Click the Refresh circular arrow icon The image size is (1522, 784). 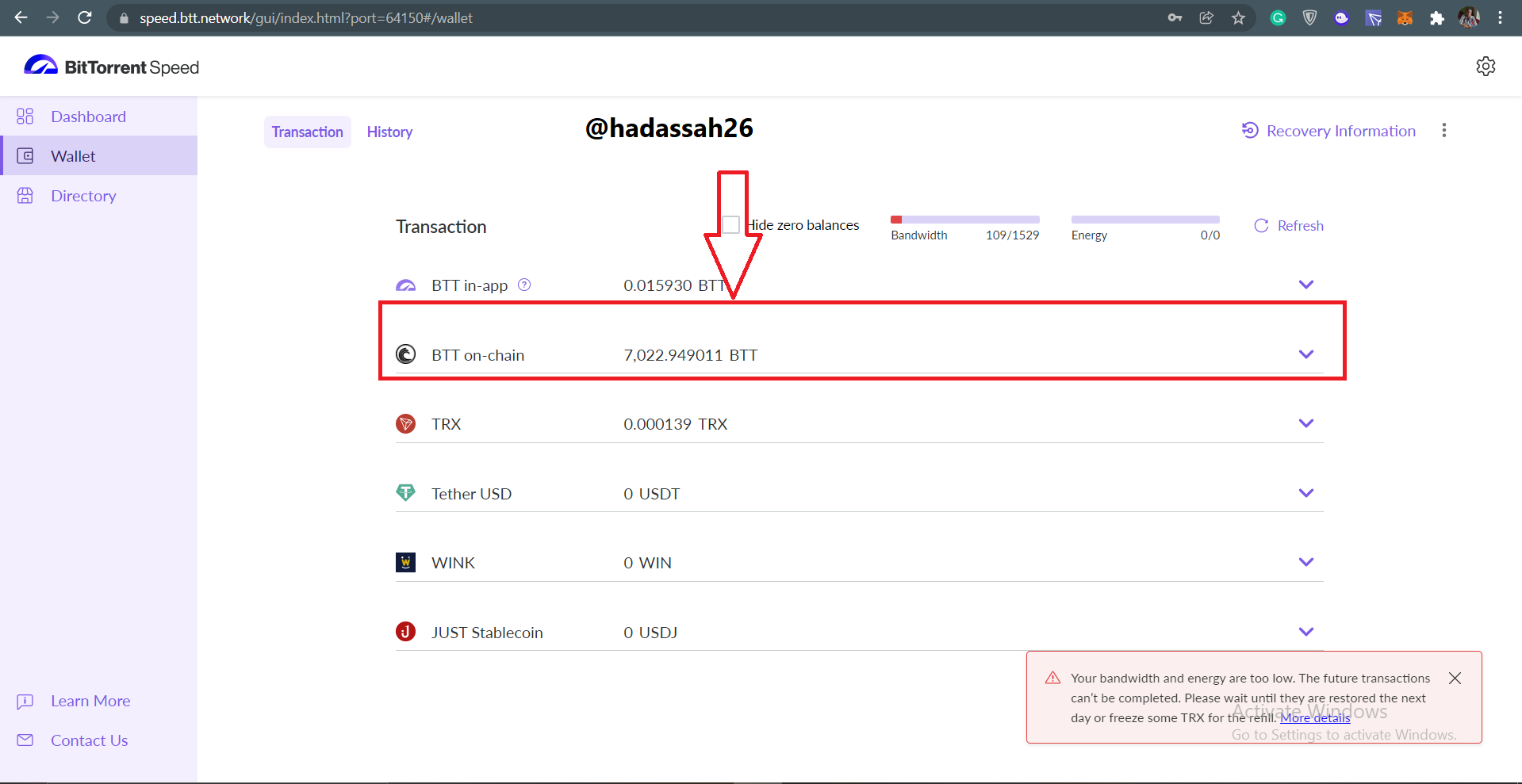[1261, 226]
